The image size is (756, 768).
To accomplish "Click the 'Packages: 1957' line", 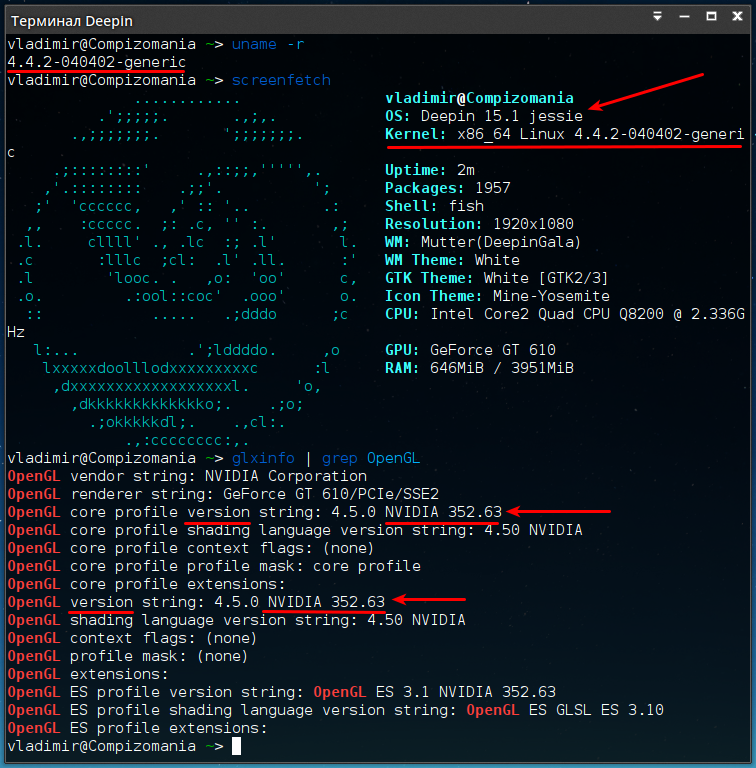I will tap(448, 188).
